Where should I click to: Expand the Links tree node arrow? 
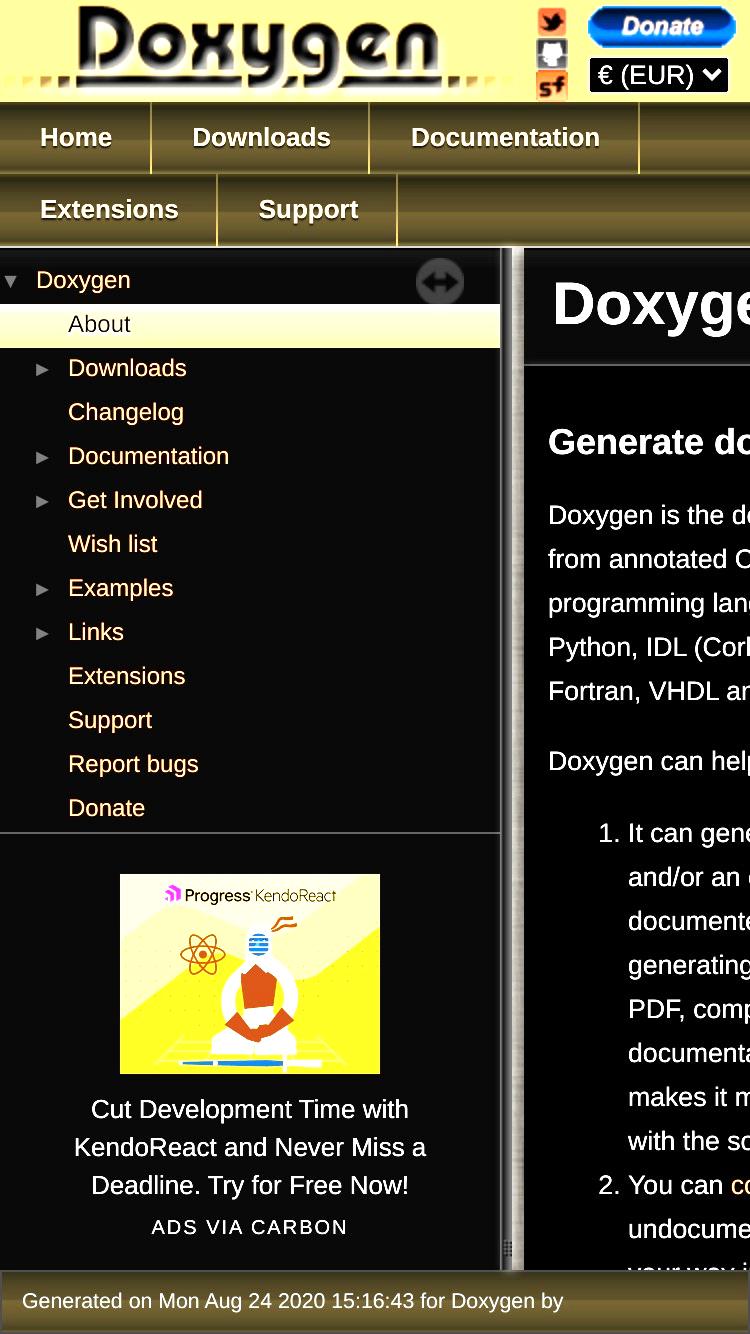tap(42, 633)
